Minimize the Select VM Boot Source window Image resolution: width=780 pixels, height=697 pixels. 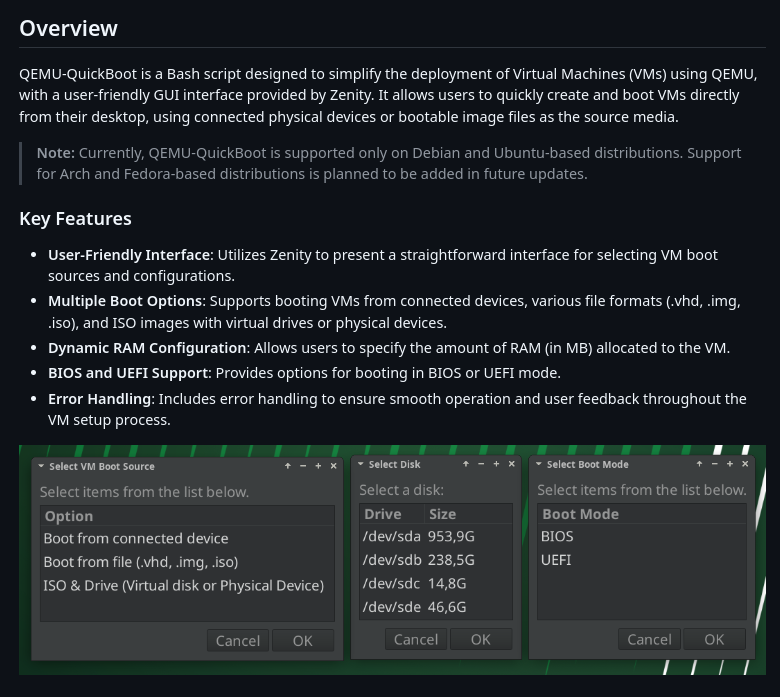click(303, 466)
